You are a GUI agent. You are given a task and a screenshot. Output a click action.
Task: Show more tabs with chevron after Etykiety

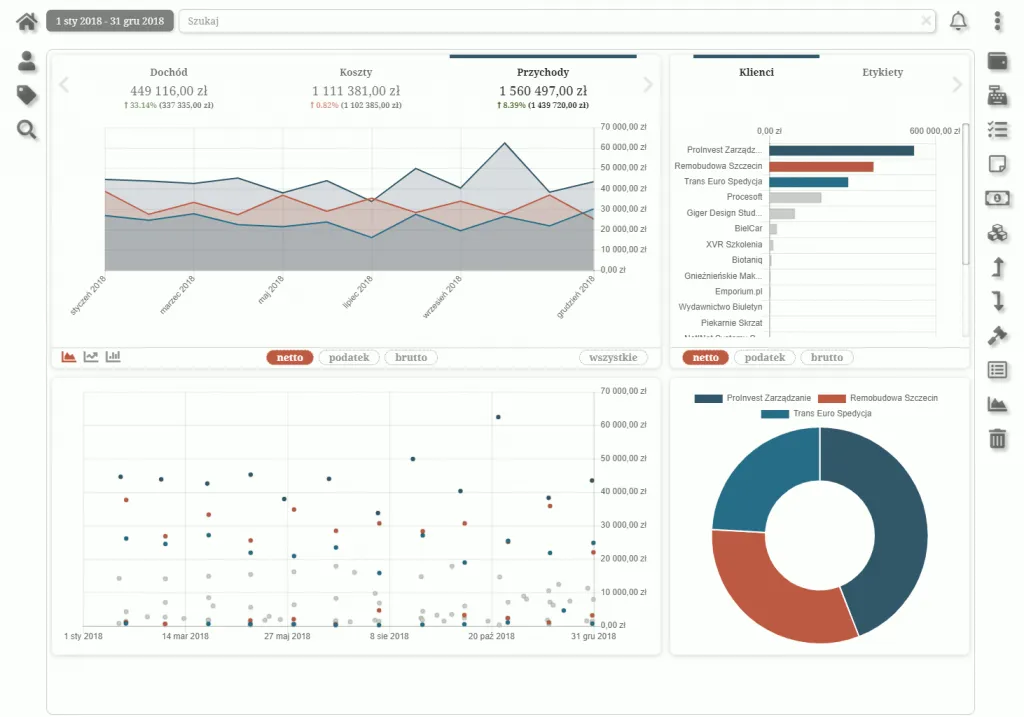click(x=957, y=85)
